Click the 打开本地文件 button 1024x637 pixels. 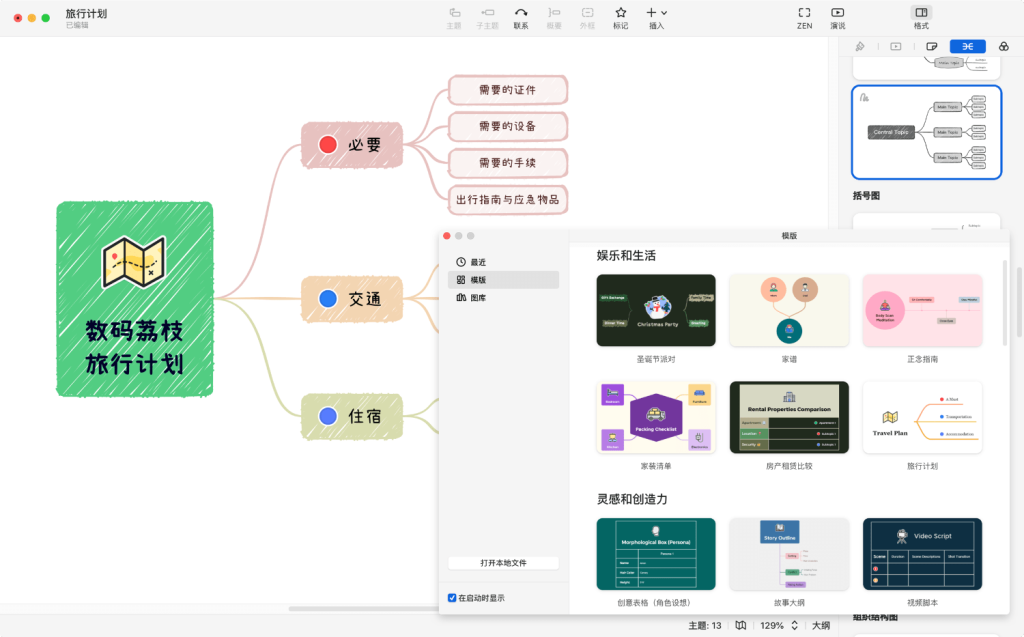pos(504,562)
